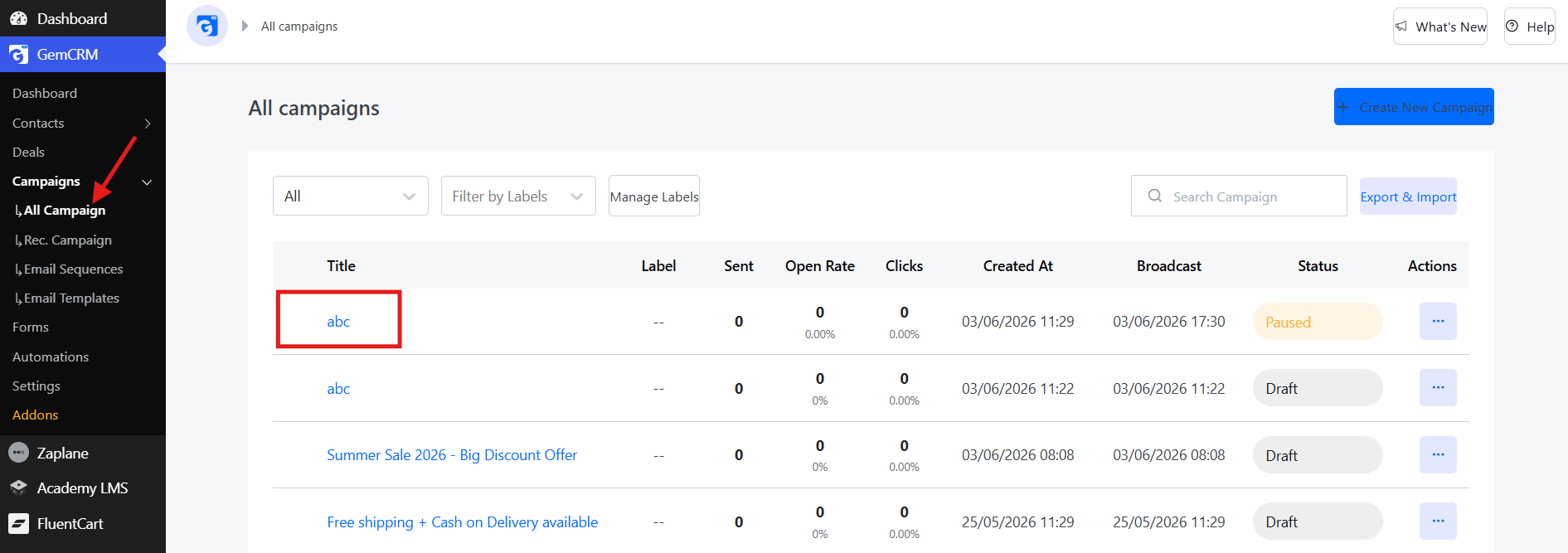
Task: Click the breadcrumb arrow before All campaigns
Action: (245, 26)
